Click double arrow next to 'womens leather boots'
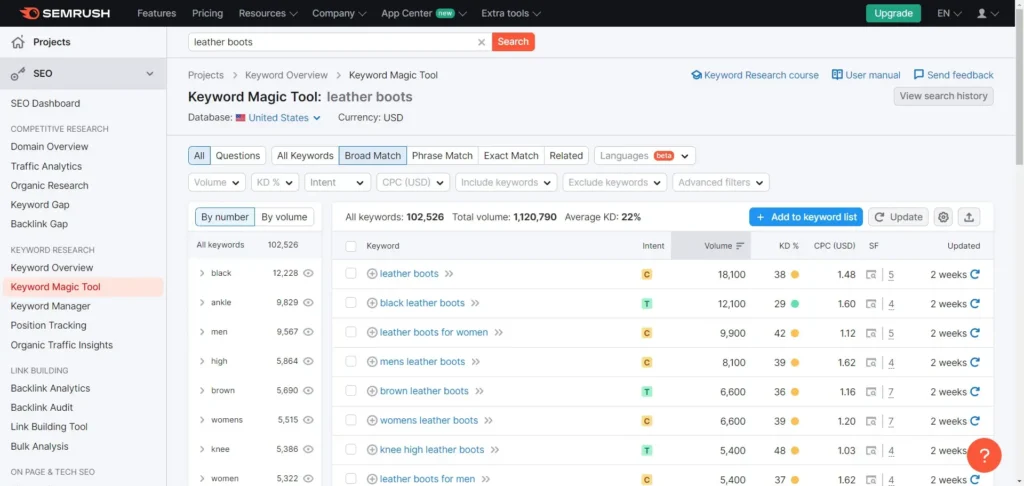The image size is (1024, 486). (x=488, y=421)
